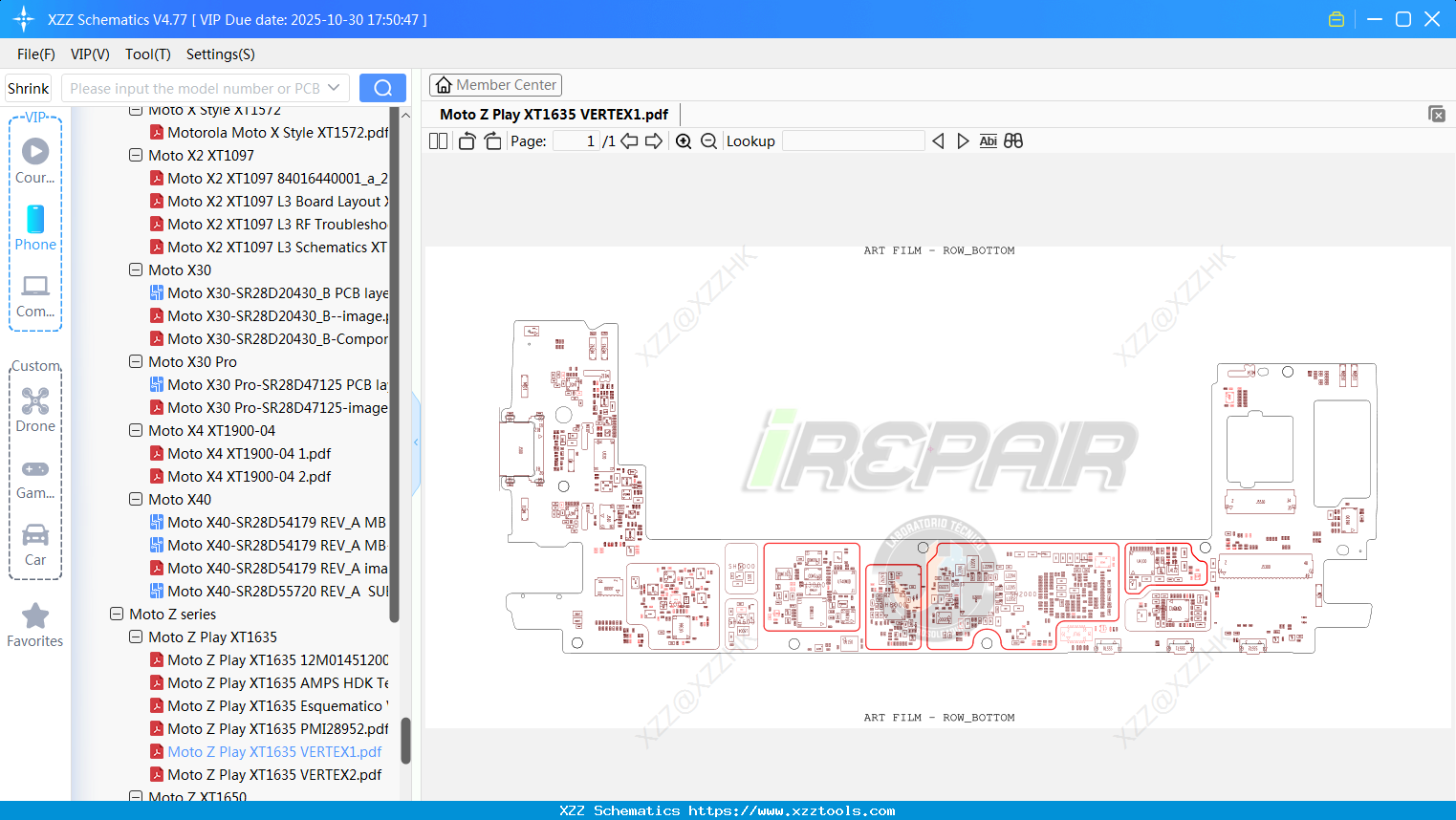1456x820 pixels.
Task: Open Moto Z Play XT1635 PMI28952.pdf
Action: (x=269, y=729)
